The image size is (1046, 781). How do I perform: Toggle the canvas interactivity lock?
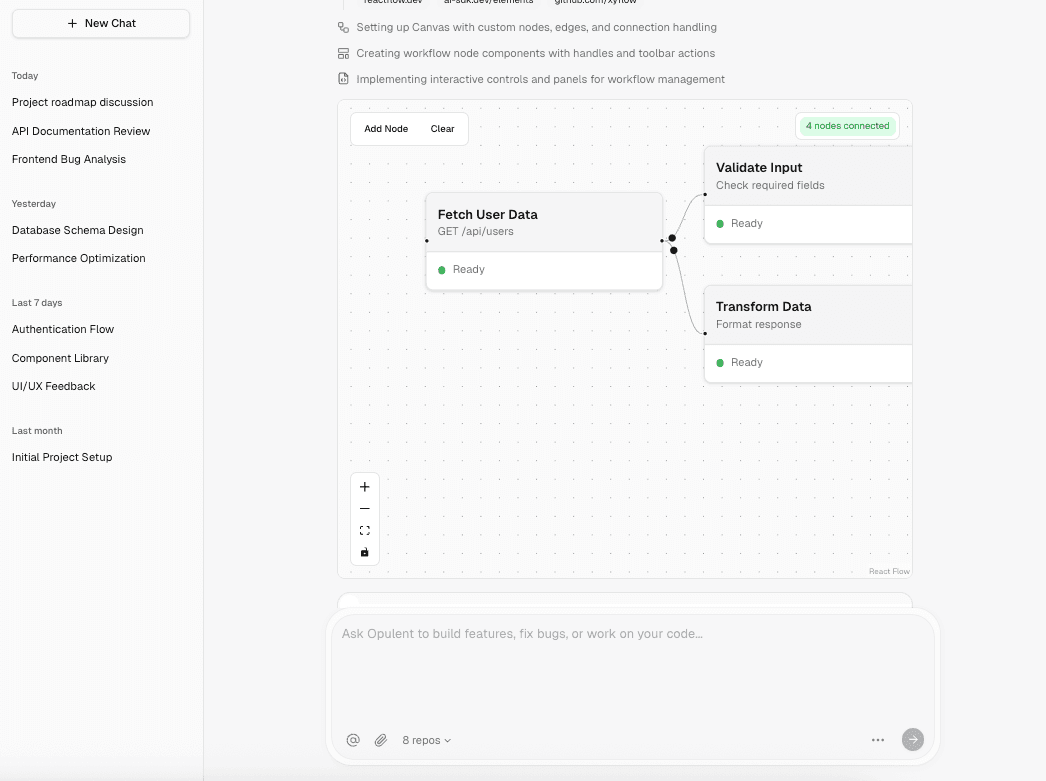coord(365,552)
